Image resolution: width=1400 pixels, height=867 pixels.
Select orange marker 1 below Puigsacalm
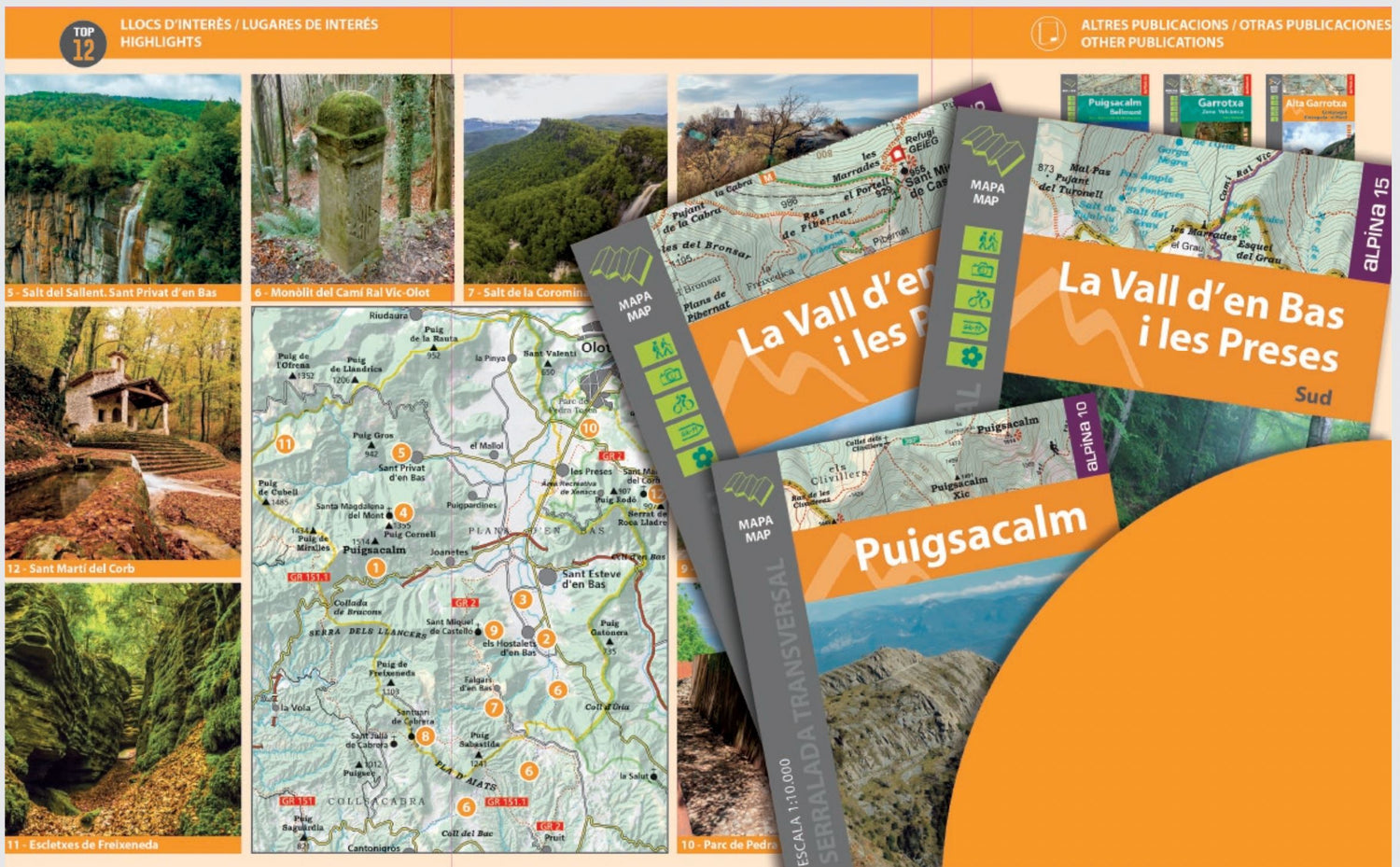point(376,566)
